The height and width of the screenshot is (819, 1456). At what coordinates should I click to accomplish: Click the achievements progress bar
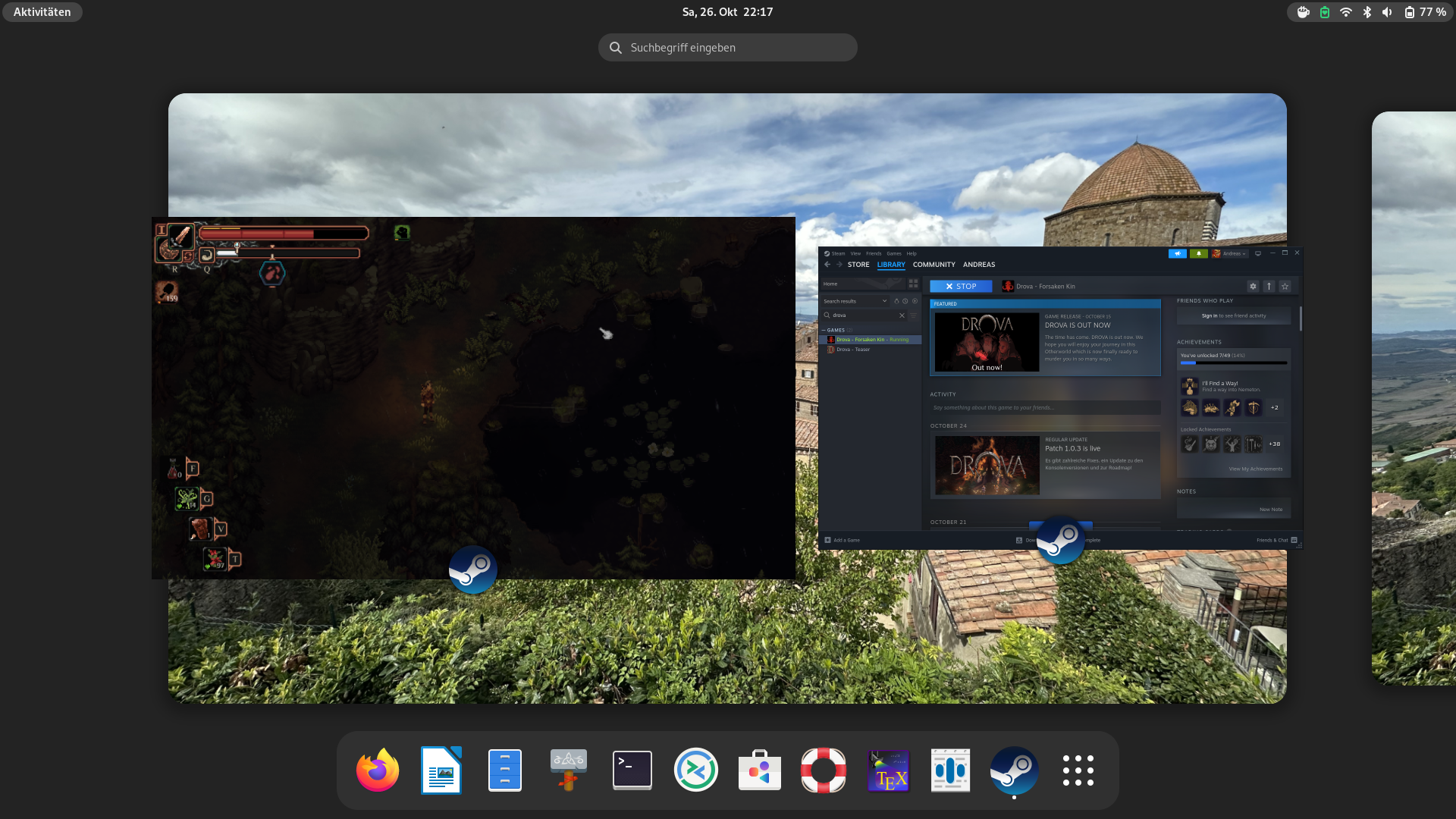click(1233, 363)
